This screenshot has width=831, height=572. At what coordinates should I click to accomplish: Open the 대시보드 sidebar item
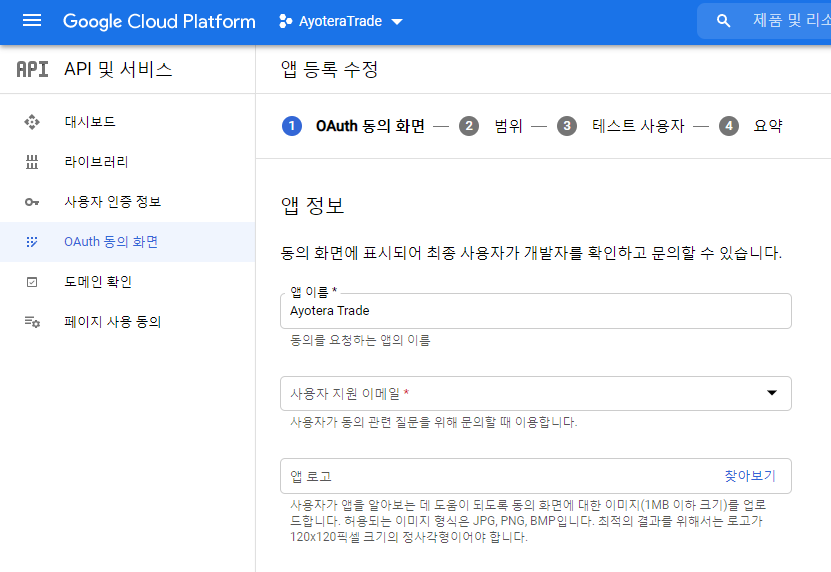click(x=127, y=122)
